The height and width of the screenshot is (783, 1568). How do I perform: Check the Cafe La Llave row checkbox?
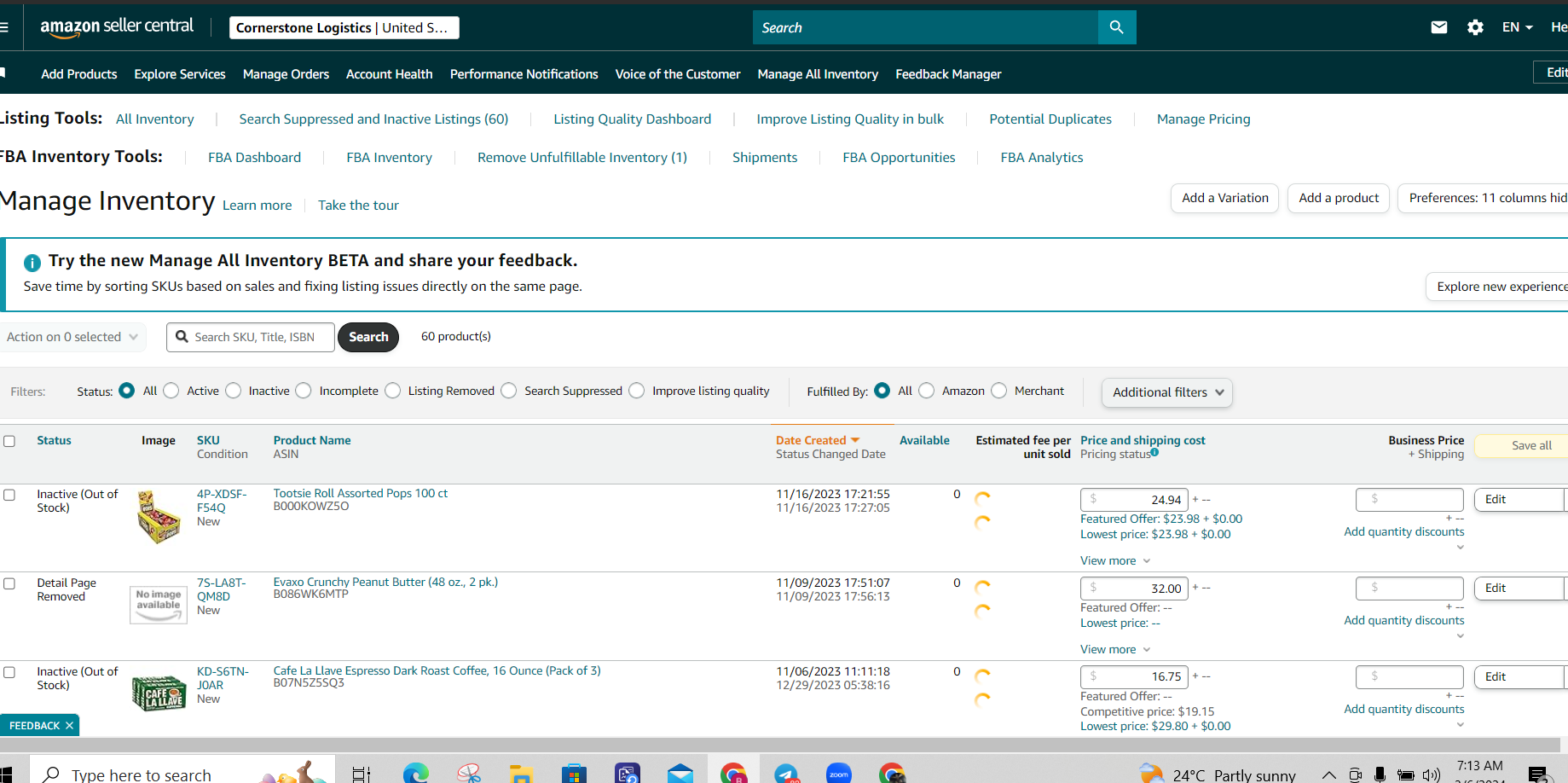(x=9, y=672)
